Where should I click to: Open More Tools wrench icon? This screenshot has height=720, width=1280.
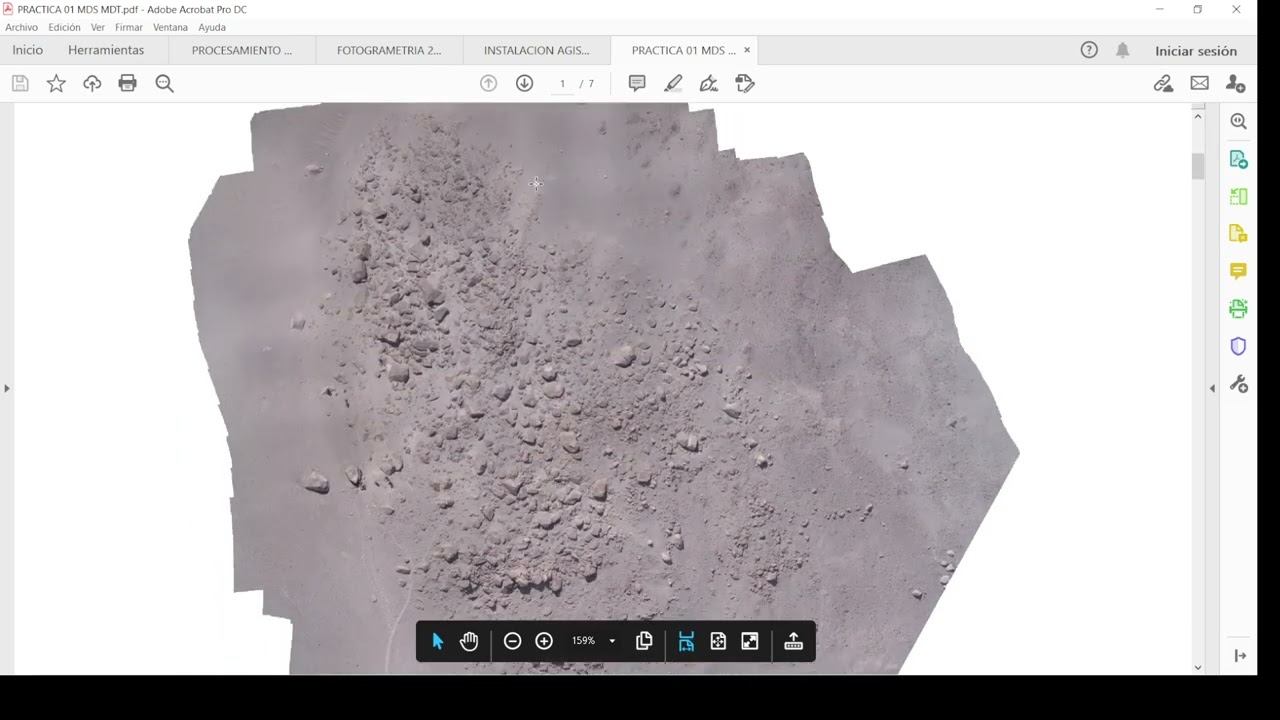[1238, 384]
